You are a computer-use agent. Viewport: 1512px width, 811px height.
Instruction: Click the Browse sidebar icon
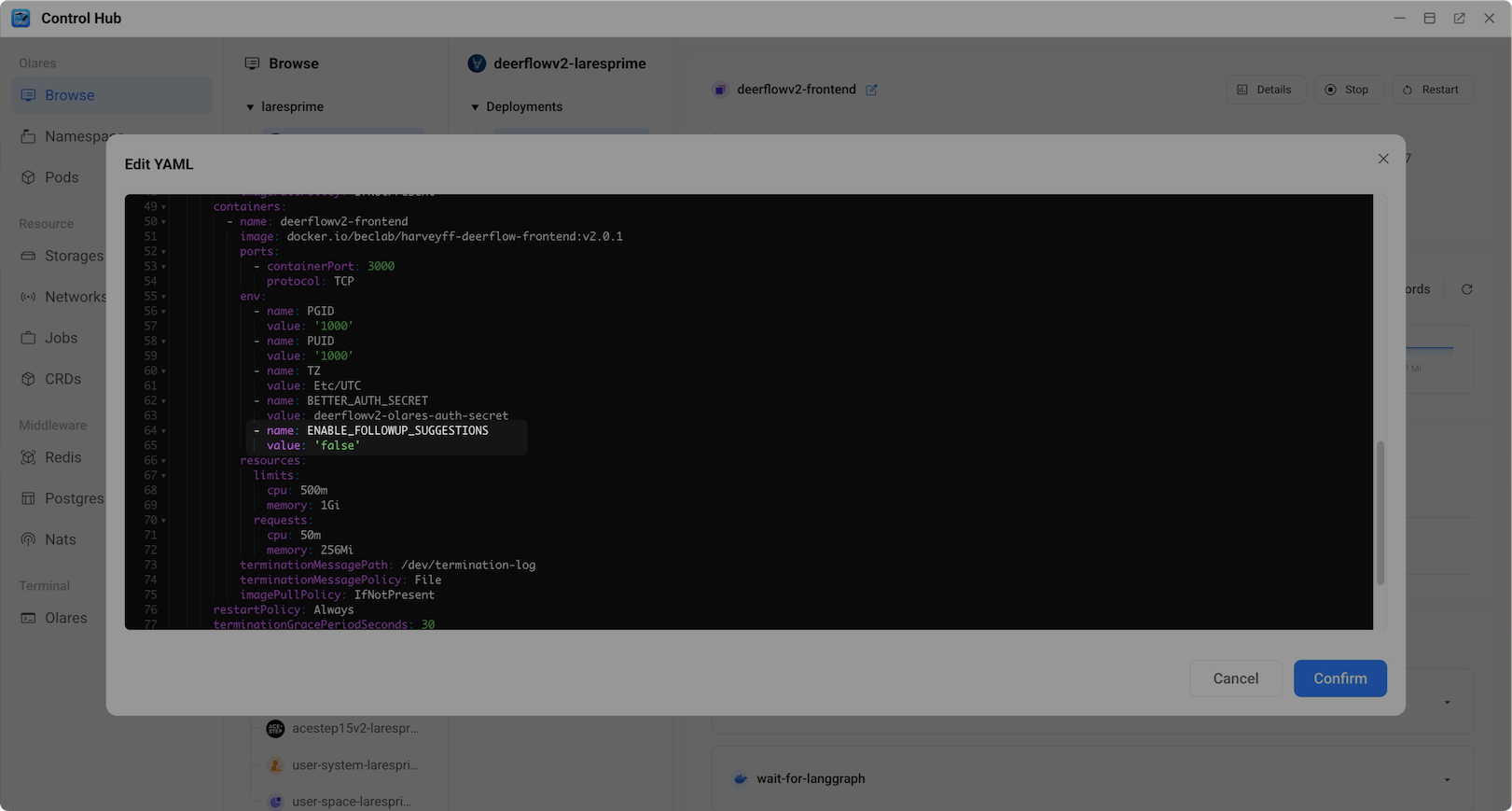pyautogui.click(x=28, y=95)
